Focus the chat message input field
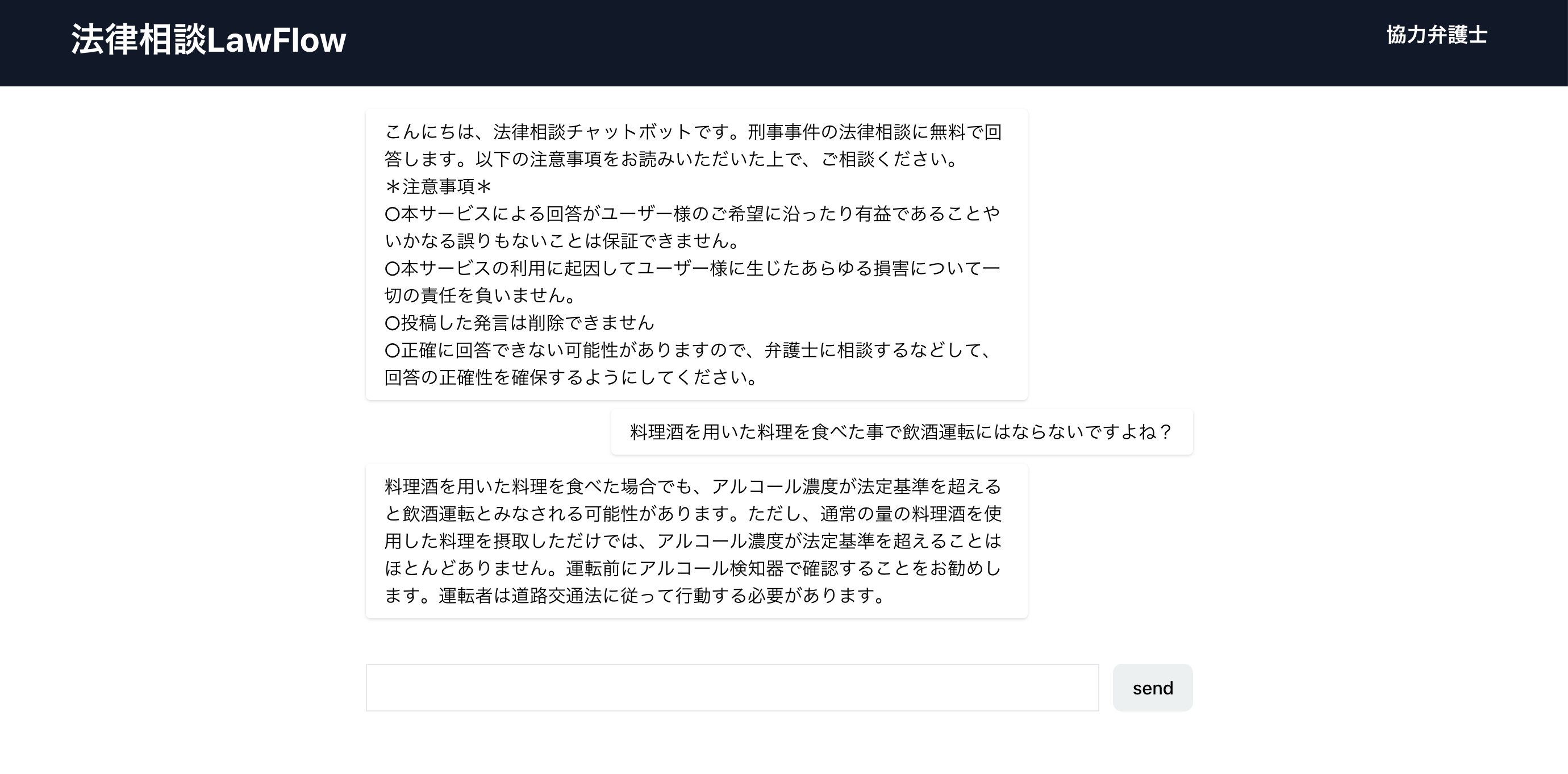Viewport: 1568px width, 774px height. click(732, 688)
